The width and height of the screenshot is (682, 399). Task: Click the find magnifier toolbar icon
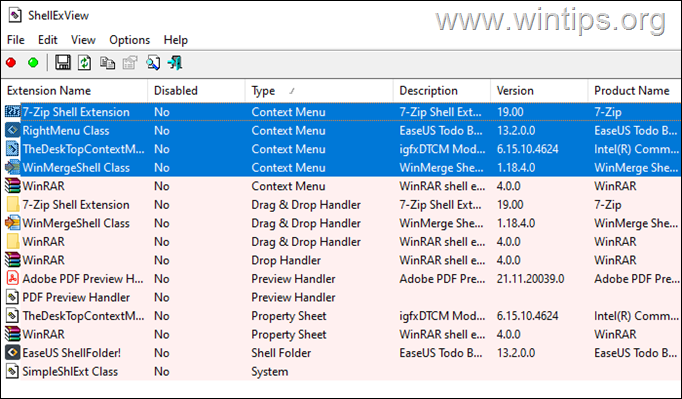coord(153,63)
